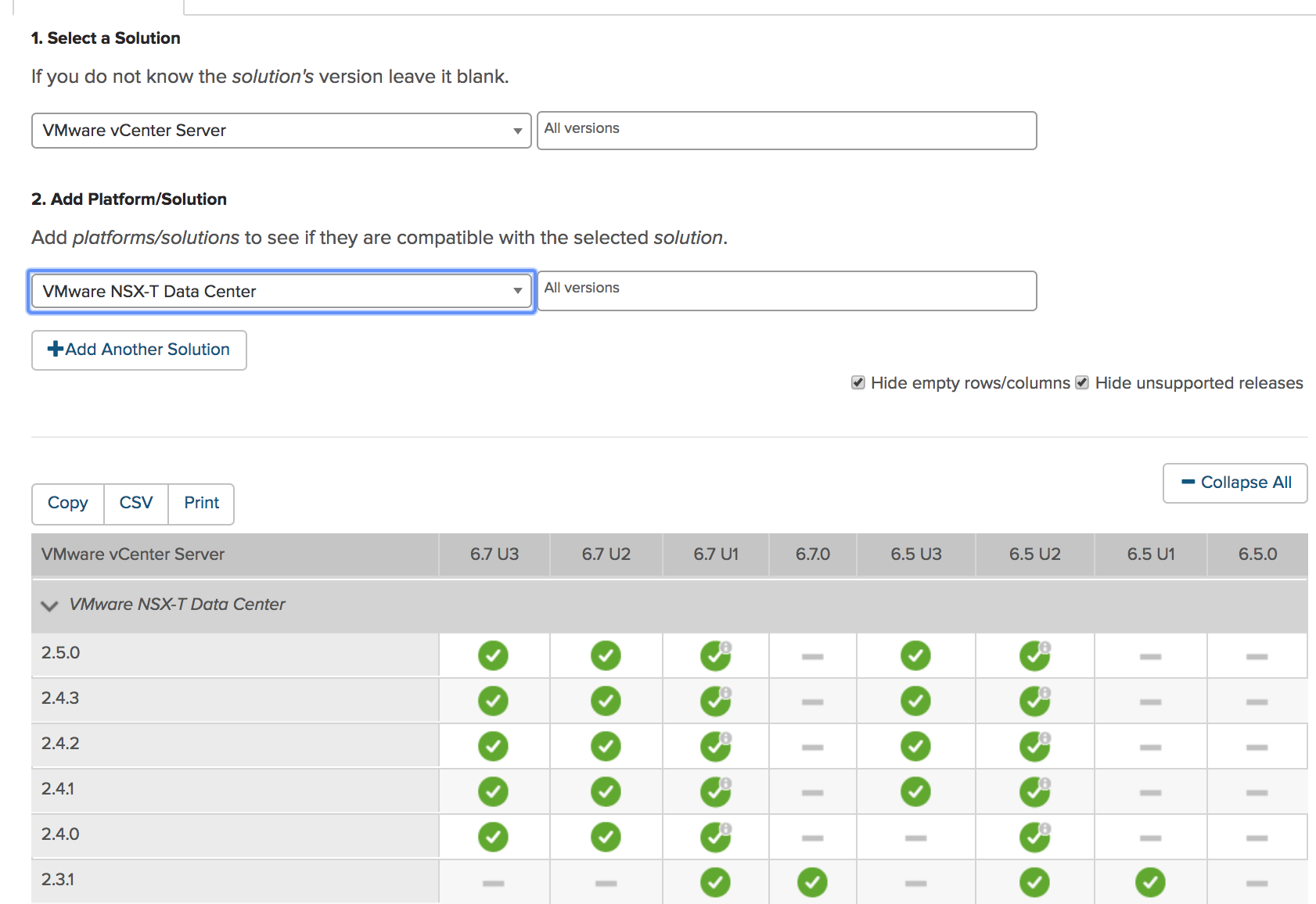Click checkmark for 2.4.3 under 6.7 U2
This screenshot has height=904, width=1316.
[x=606, y=701]
